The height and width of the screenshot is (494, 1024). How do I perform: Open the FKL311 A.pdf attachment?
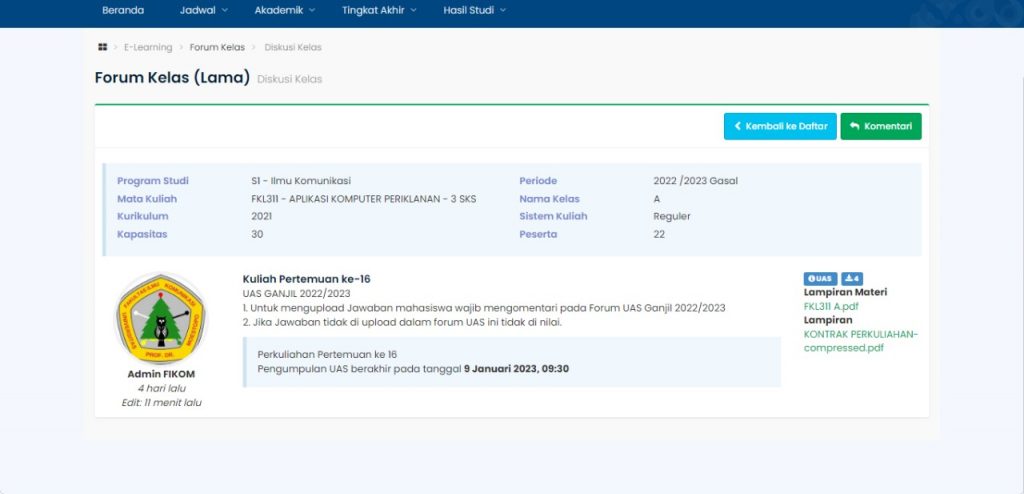[x=831, y=306]
